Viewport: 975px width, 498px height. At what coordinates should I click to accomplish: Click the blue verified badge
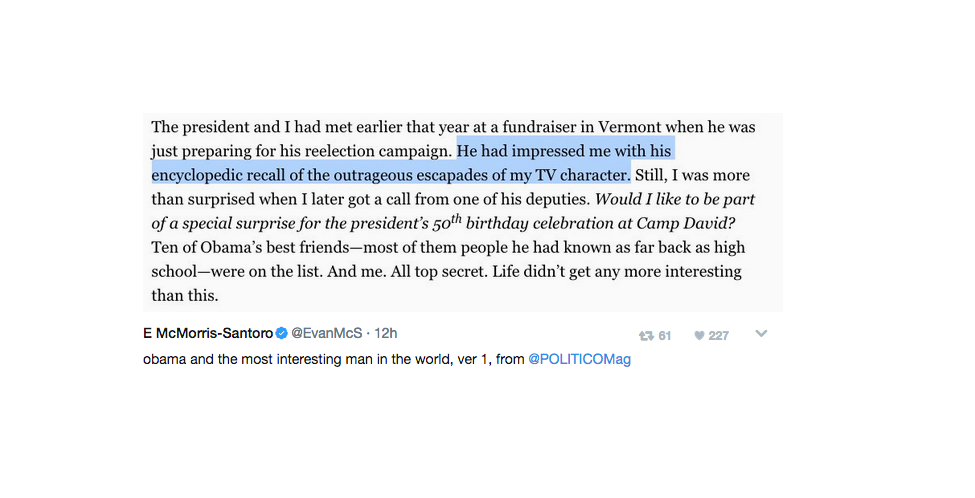point(282,333)
